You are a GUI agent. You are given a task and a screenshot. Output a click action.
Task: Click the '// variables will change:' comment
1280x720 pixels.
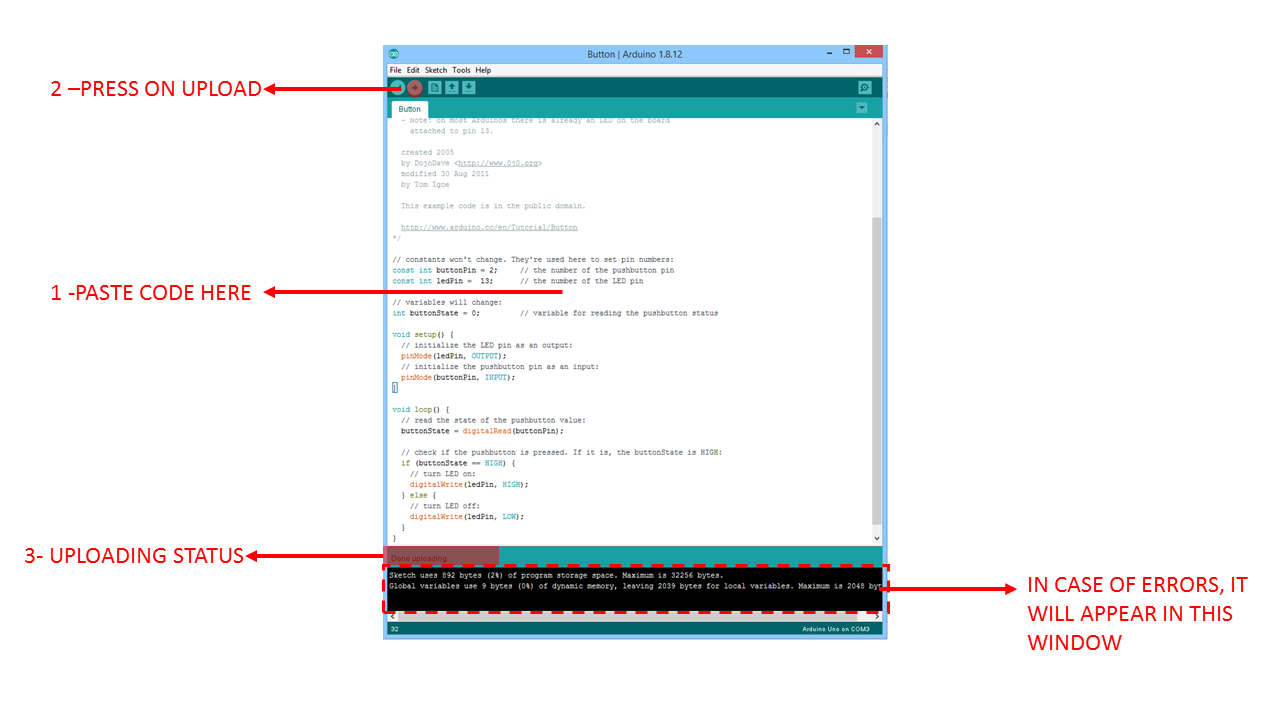(x=447, y=302)
